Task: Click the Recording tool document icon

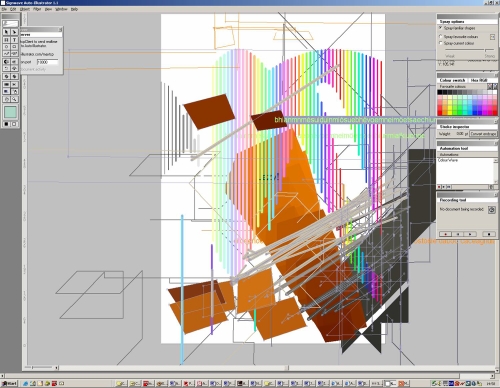Action: (x=492, y=209)
